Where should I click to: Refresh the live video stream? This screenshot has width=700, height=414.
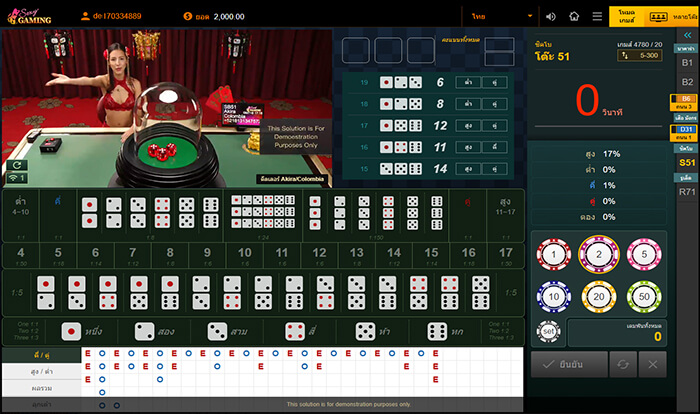tap(17, 165)
